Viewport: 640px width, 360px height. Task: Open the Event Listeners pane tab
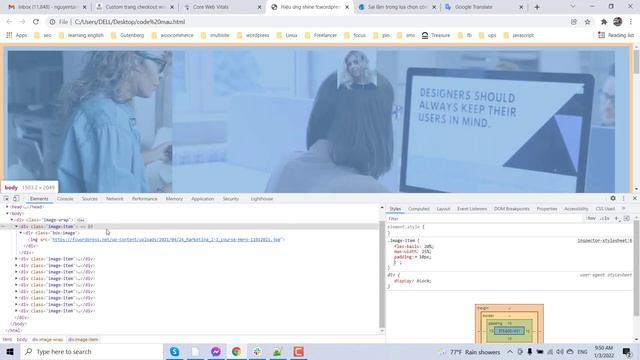pos(472,209)
